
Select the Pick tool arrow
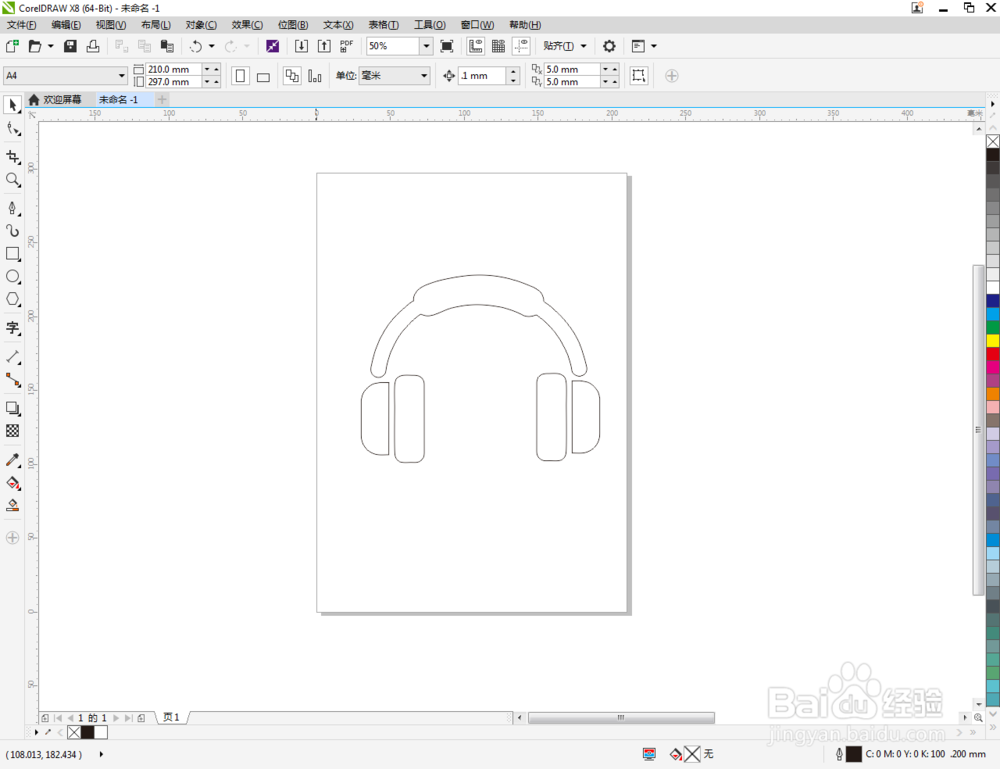click(12, 105)
